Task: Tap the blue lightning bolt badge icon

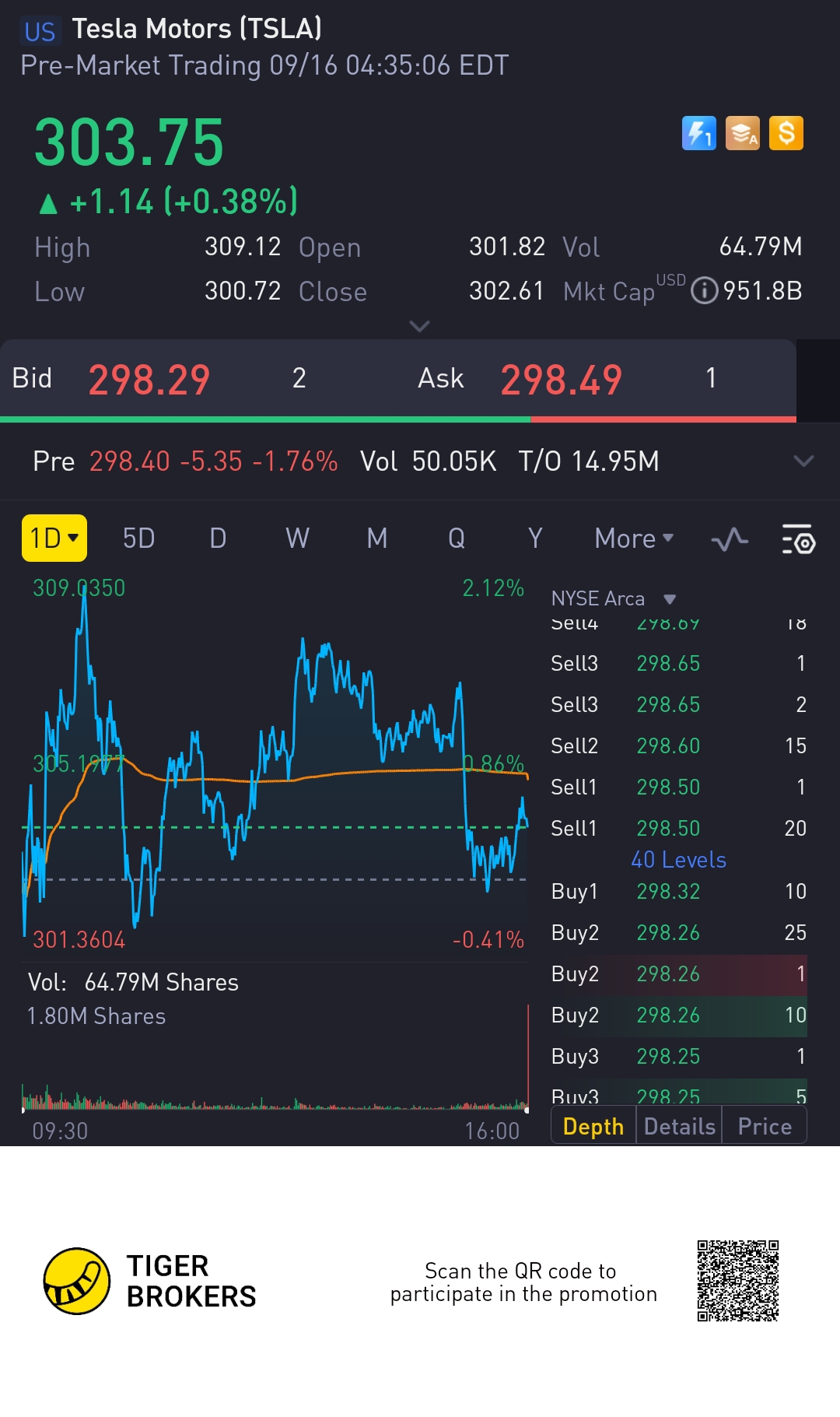Action: click(698, 133)
